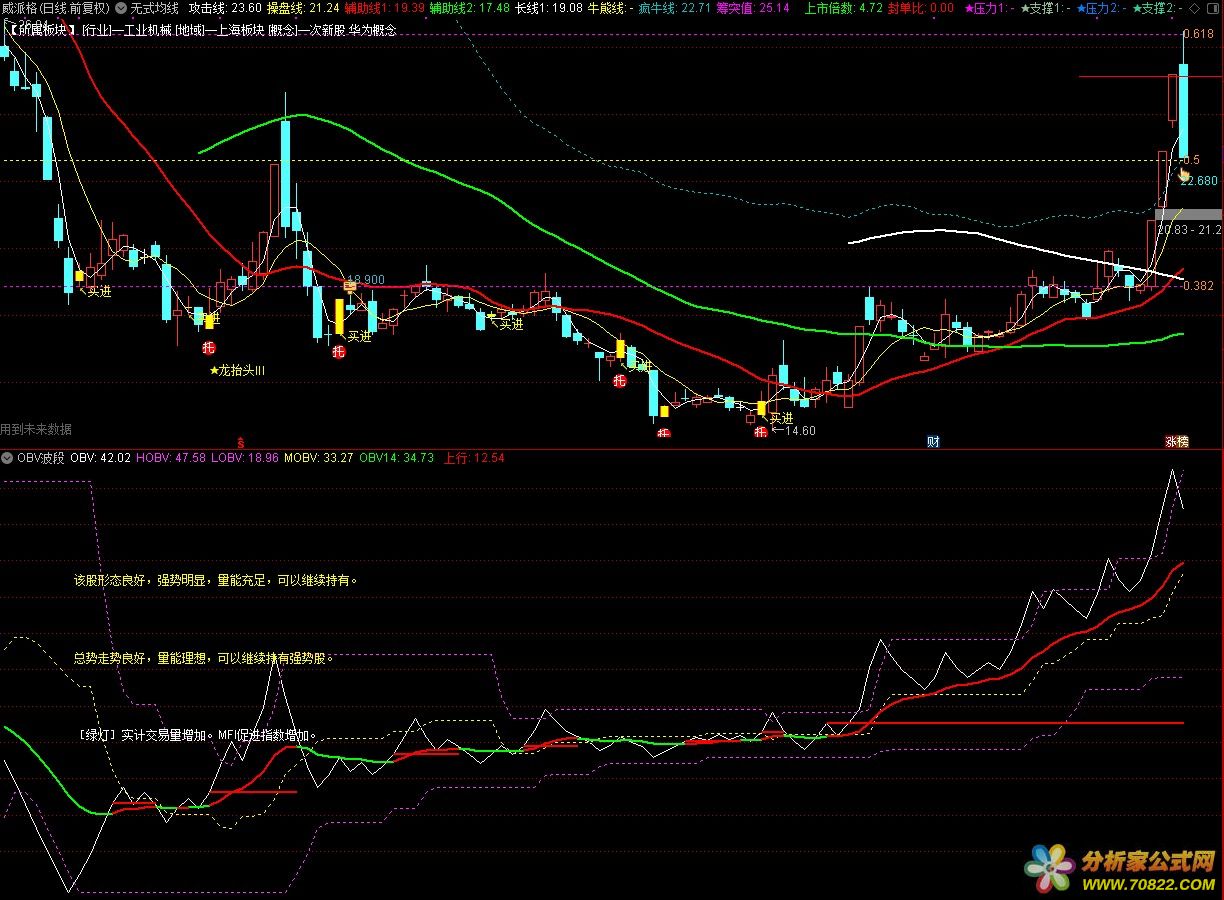The width and height of the screenshot is (1224, 900).
Task: Select the 封单比: 0.00 readout
Action: click(922, 7)
